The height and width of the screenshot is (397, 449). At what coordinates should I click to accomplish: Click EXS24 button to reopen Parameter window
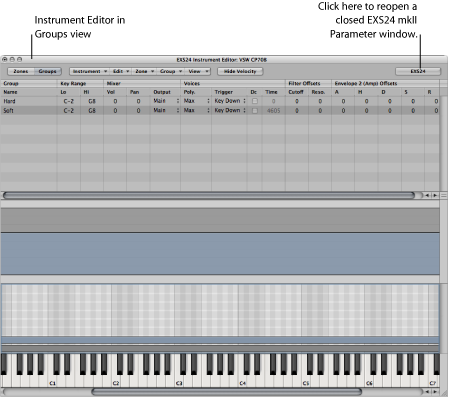point(418,71)
